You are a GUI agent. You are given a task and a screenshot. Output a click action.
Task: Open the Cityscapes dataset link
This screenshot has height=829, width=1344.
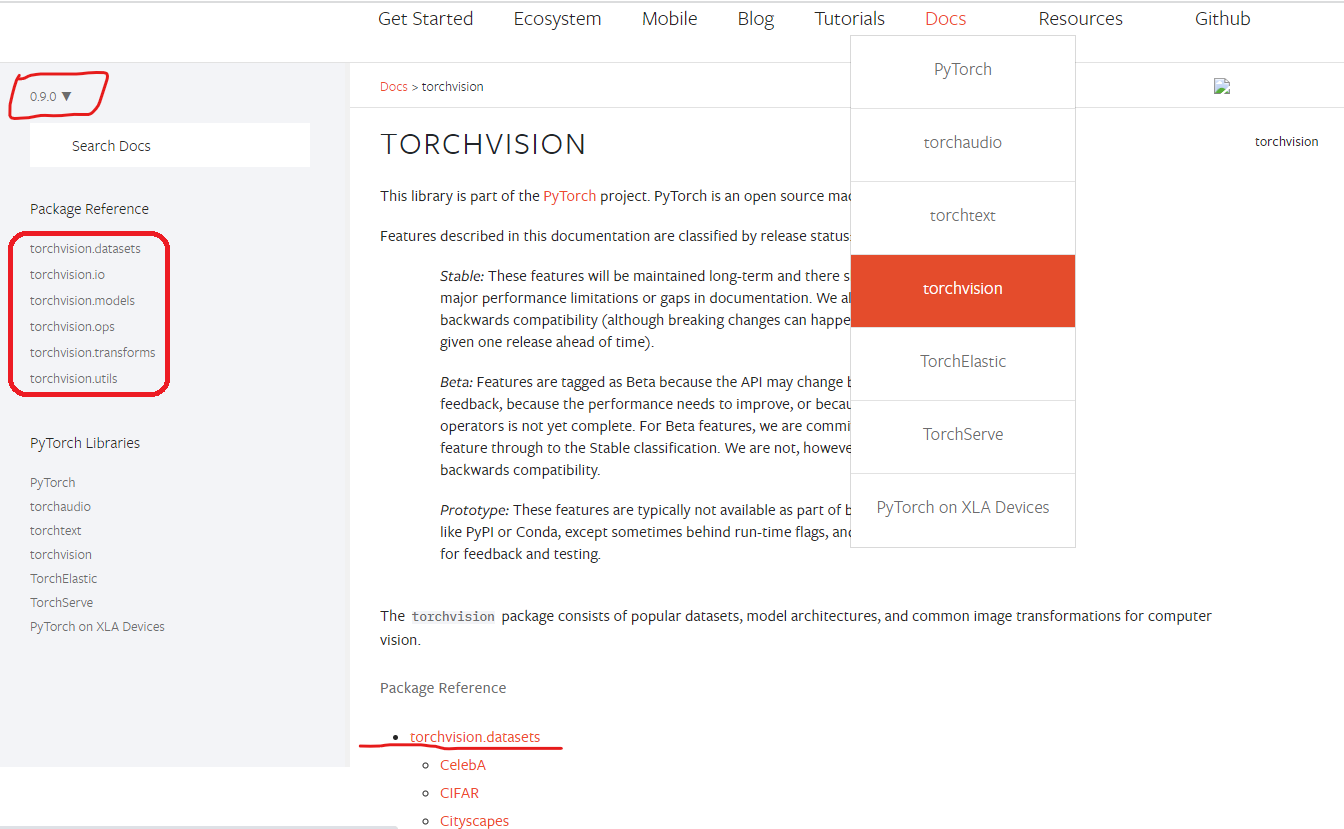tap(474, 821)
